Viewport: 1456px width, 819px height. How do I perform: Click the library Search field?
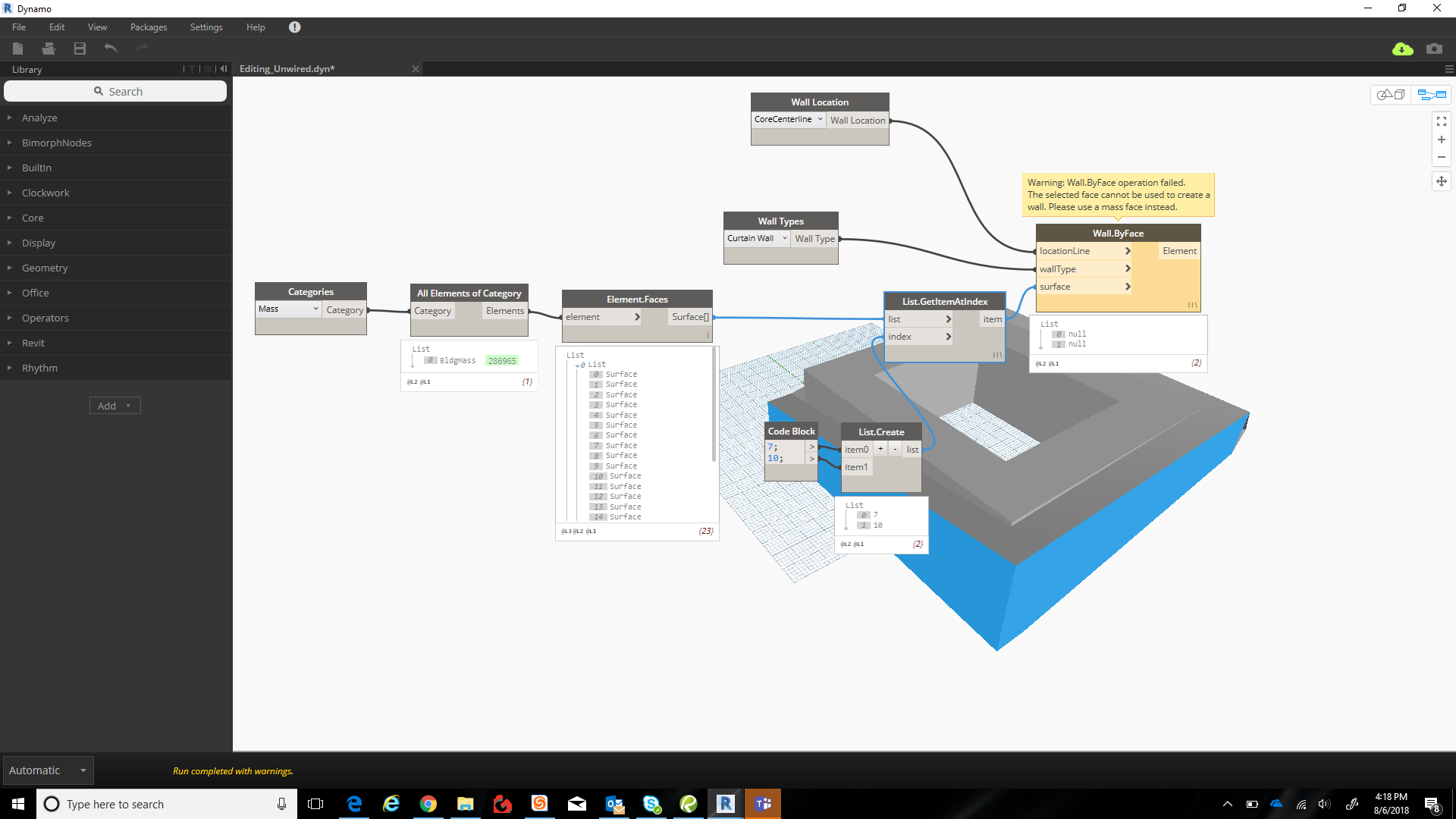(115, 91)
